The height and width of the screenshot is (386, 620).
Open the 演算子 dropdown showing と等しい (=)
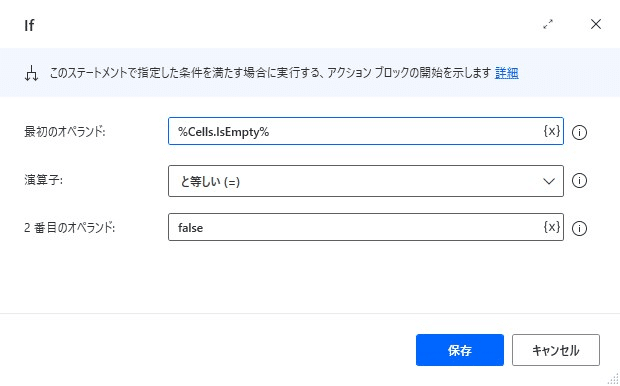366,181
